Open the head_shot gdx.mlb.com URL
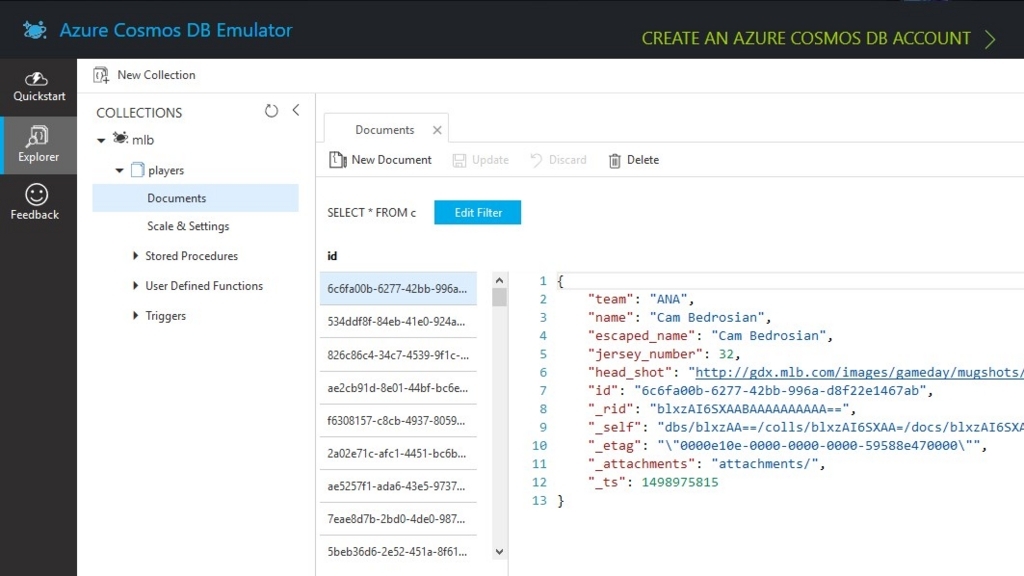 tap(859, 372)
